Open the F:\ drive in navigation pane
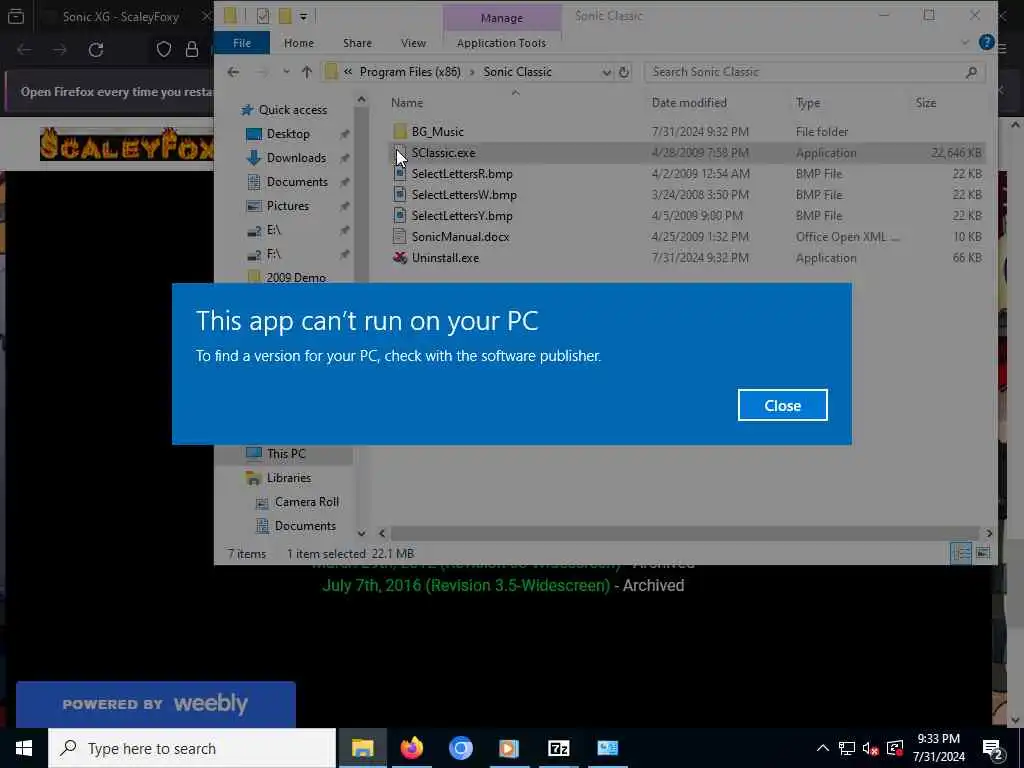Viewport: 1024px width, 768px height. click(x=273, y=255)
